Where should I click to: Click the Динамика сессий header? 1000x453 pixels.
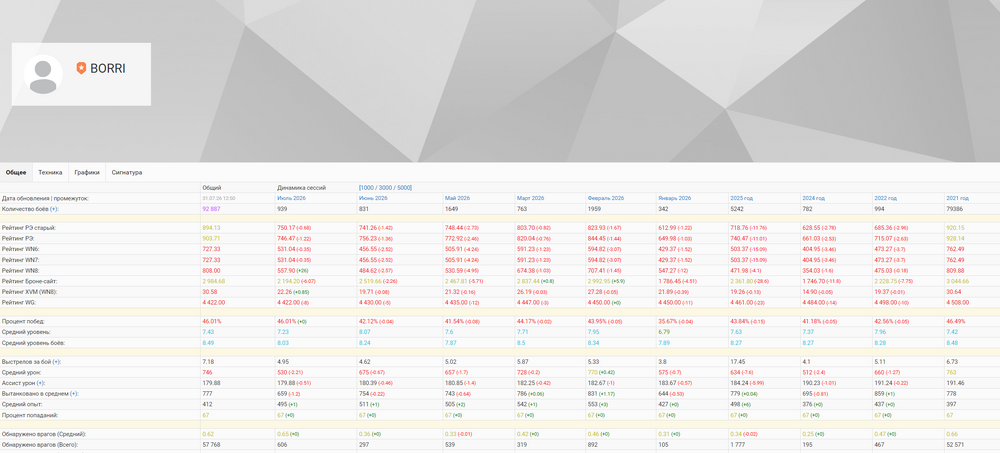(302, 188)
